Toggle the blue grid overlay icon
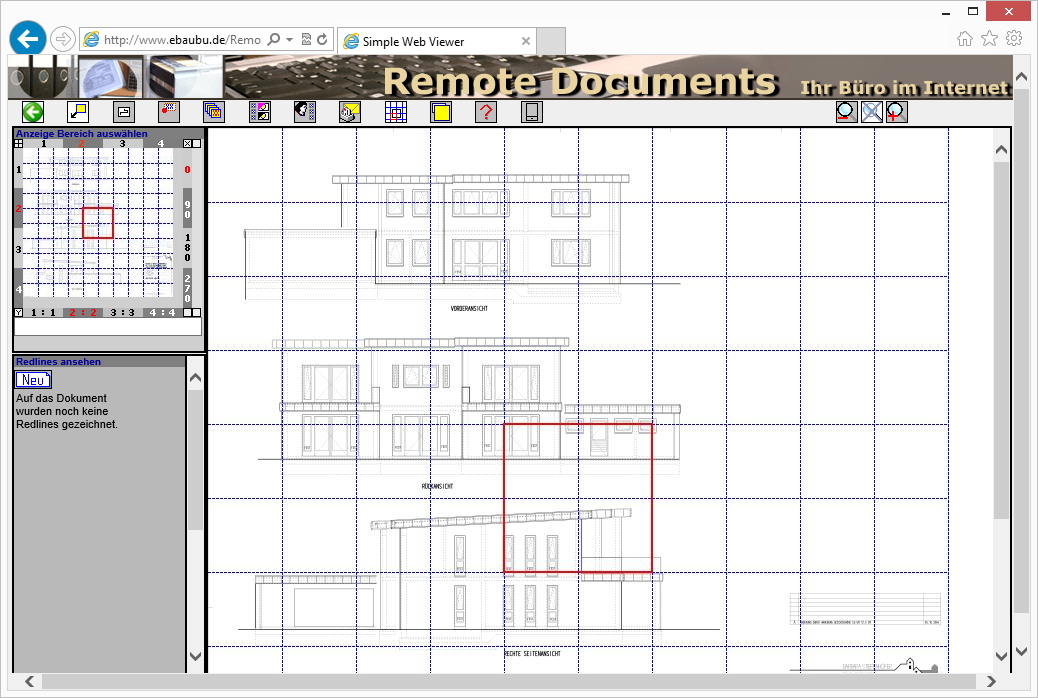 click(x=396, y=112)
